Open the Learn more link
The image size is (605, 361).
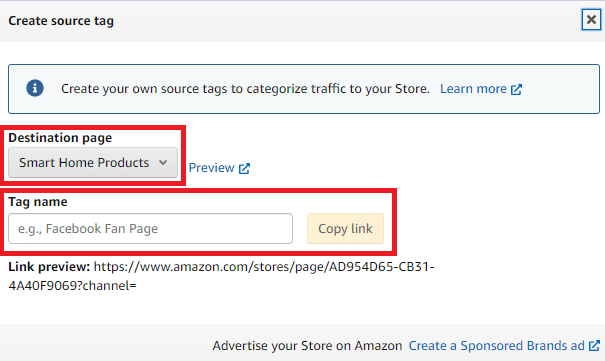[x=473, y=89]
